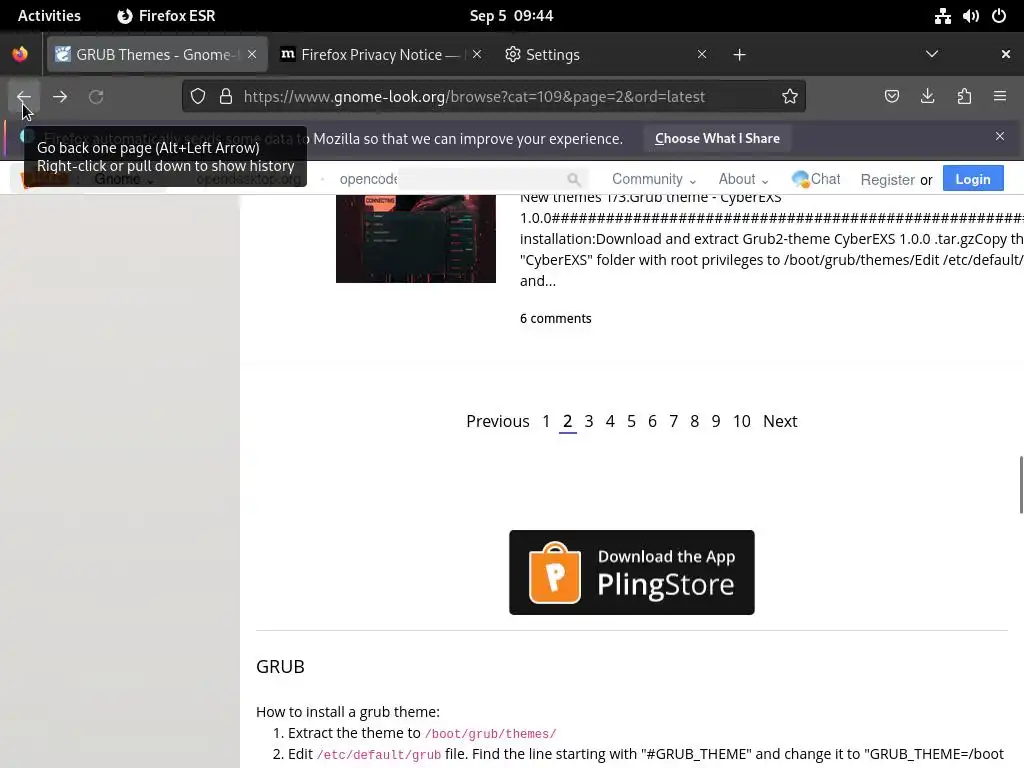Screen dimensions: 1024x768
Task: Save page to Pocket
Action: pyautogui.click(x=891, y=97)
